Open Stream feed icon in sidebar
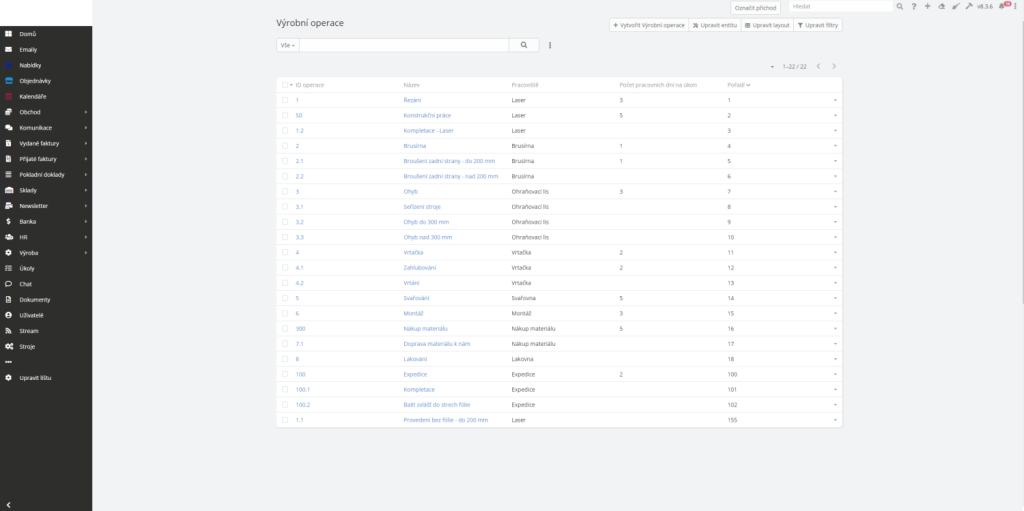 click(9, 330)
